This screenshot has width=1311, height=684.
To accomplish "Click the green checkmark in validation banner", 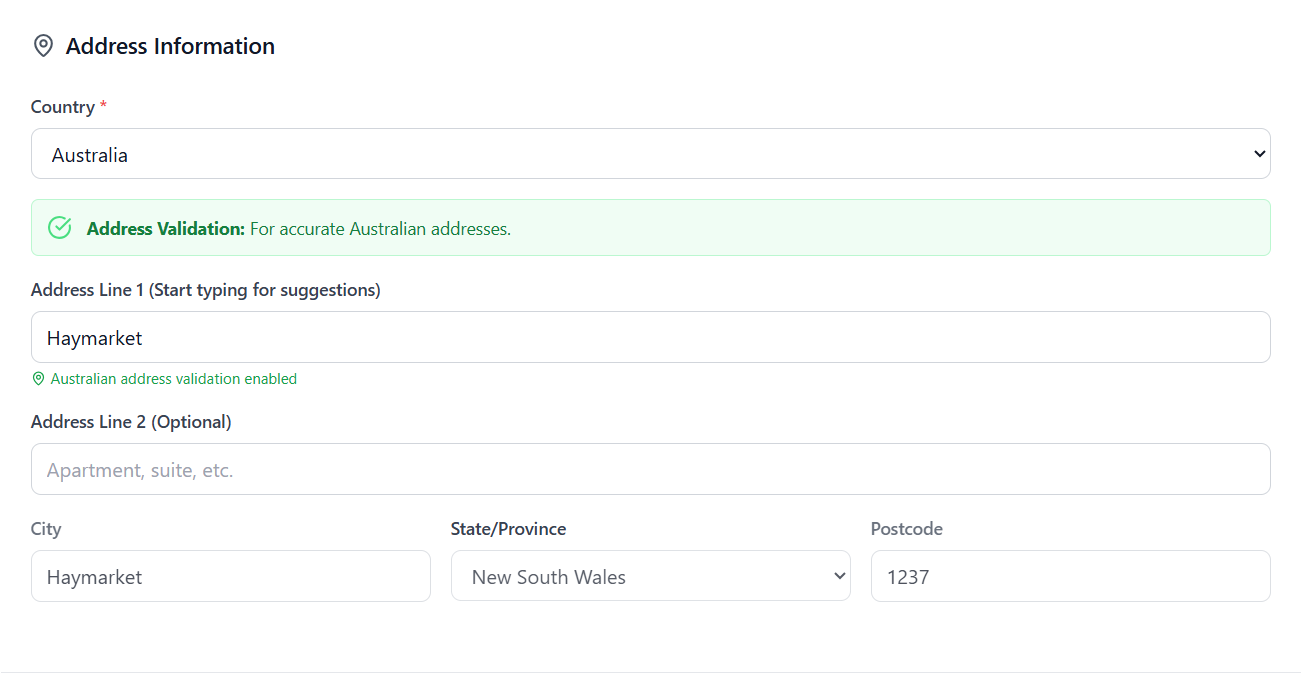I will tap(59, 228).
